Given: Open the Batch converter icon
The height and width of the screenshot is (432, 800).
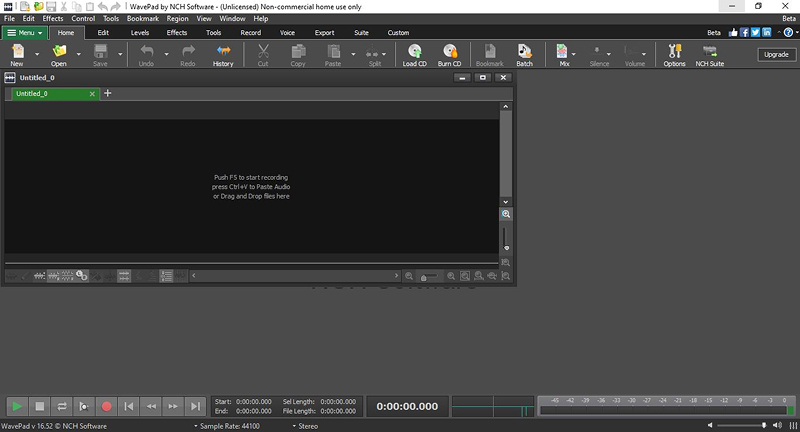Looking at the screenshot, I should click(524, 55).
